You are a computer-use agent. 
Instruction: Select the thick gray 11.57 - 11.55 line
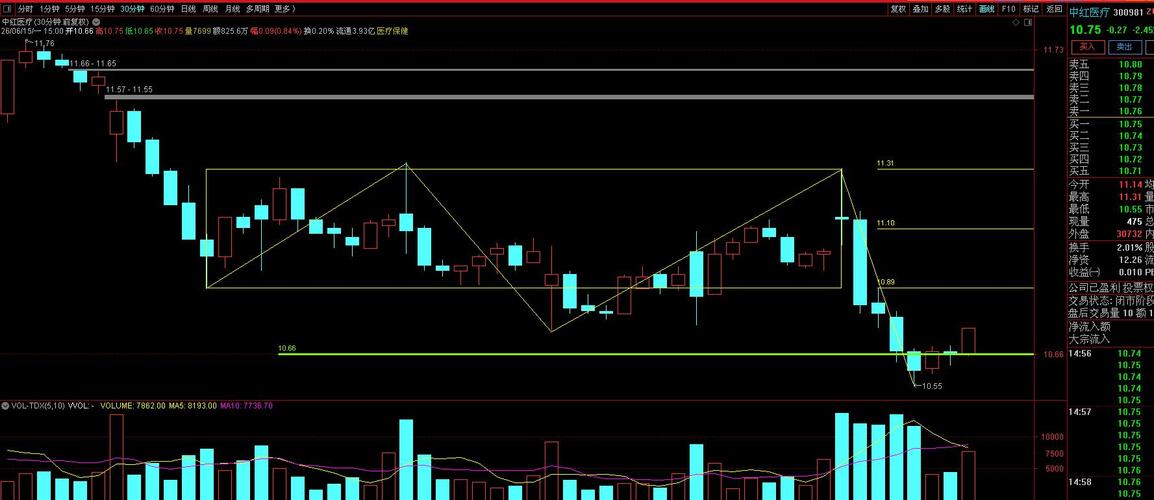(570, 96)
